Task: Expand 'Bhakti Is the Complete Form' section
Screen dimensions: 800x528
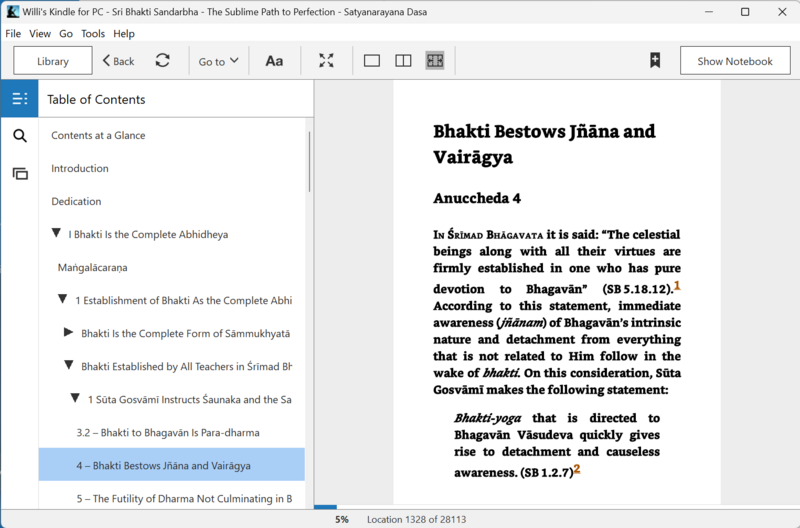Action: pos(68,333)
